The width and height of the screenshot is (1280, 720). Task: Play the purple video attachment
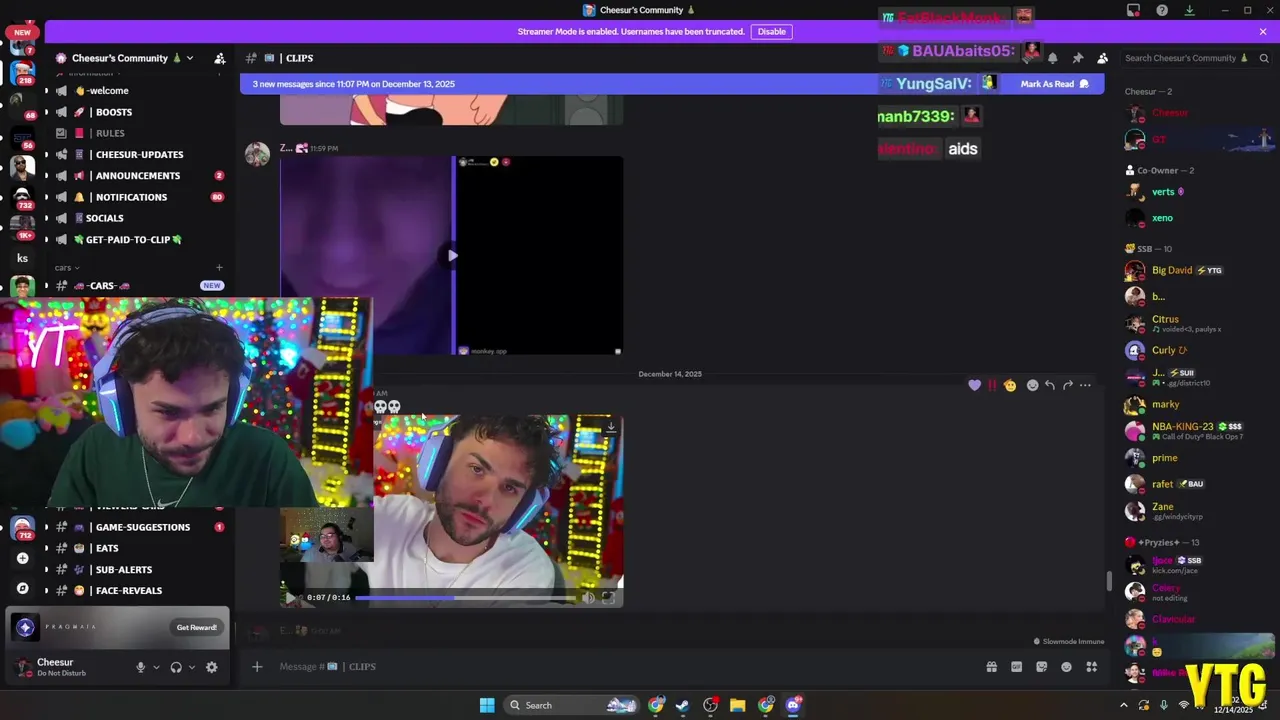coord(452,255)
